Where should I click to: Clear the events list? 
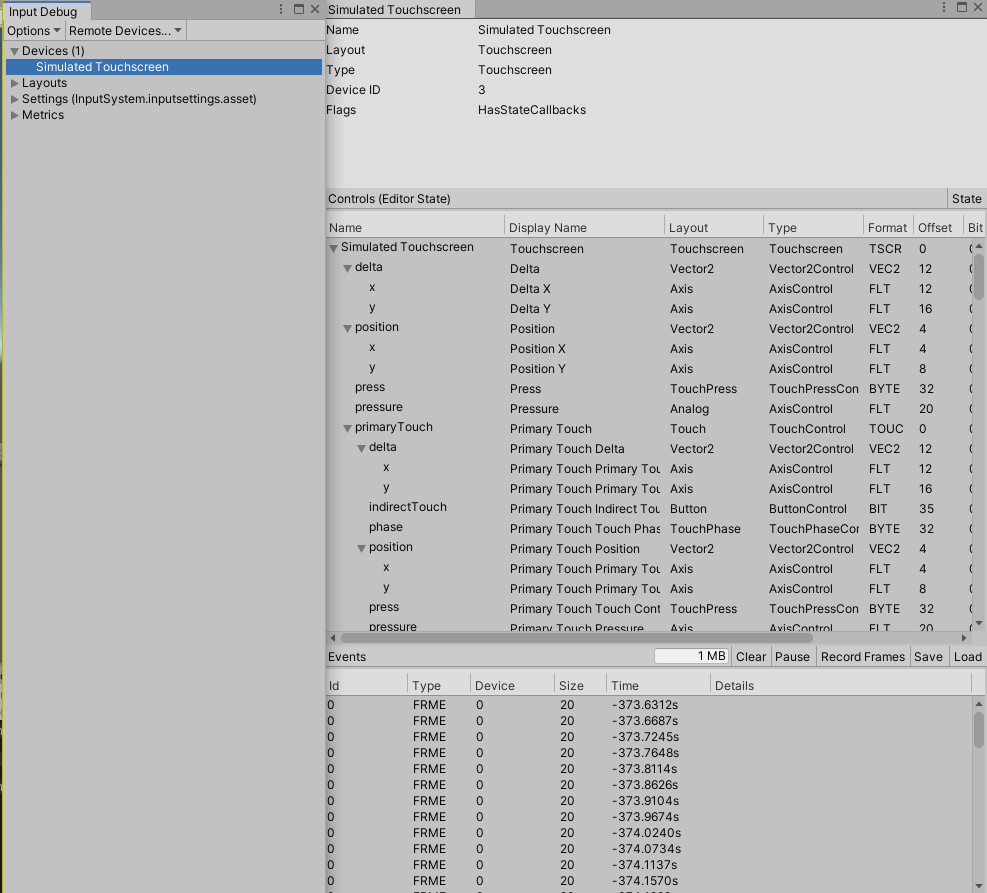751,656
